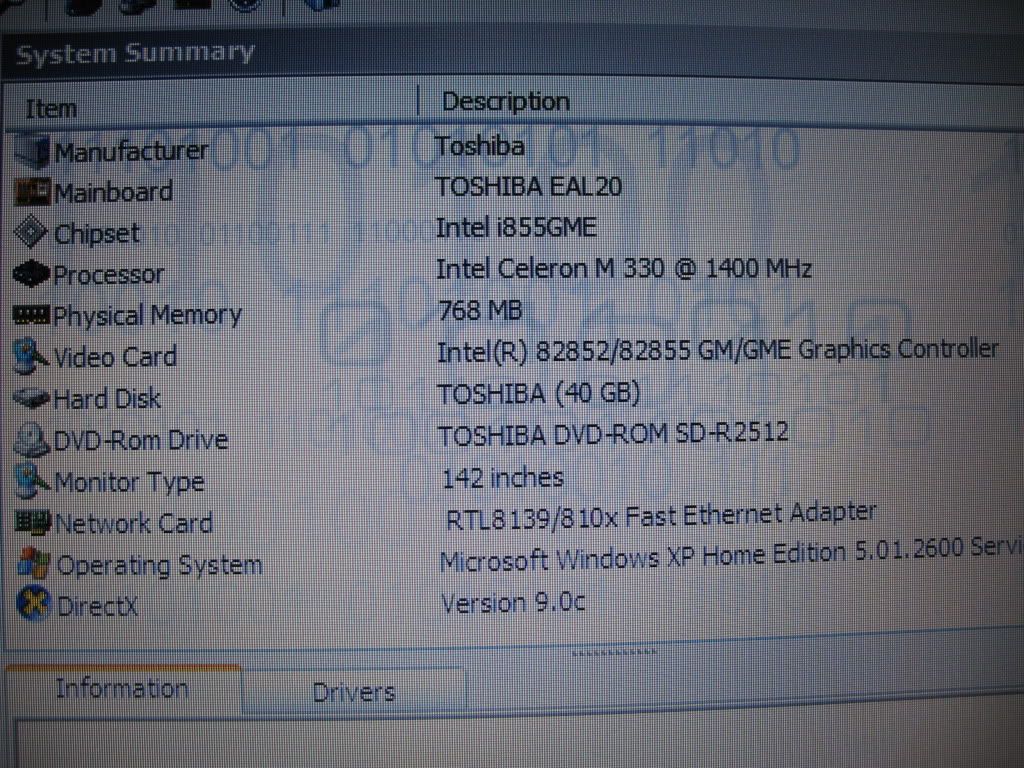Sort by the Item column header
This screenshot has width=1024, height=768.
51,108
